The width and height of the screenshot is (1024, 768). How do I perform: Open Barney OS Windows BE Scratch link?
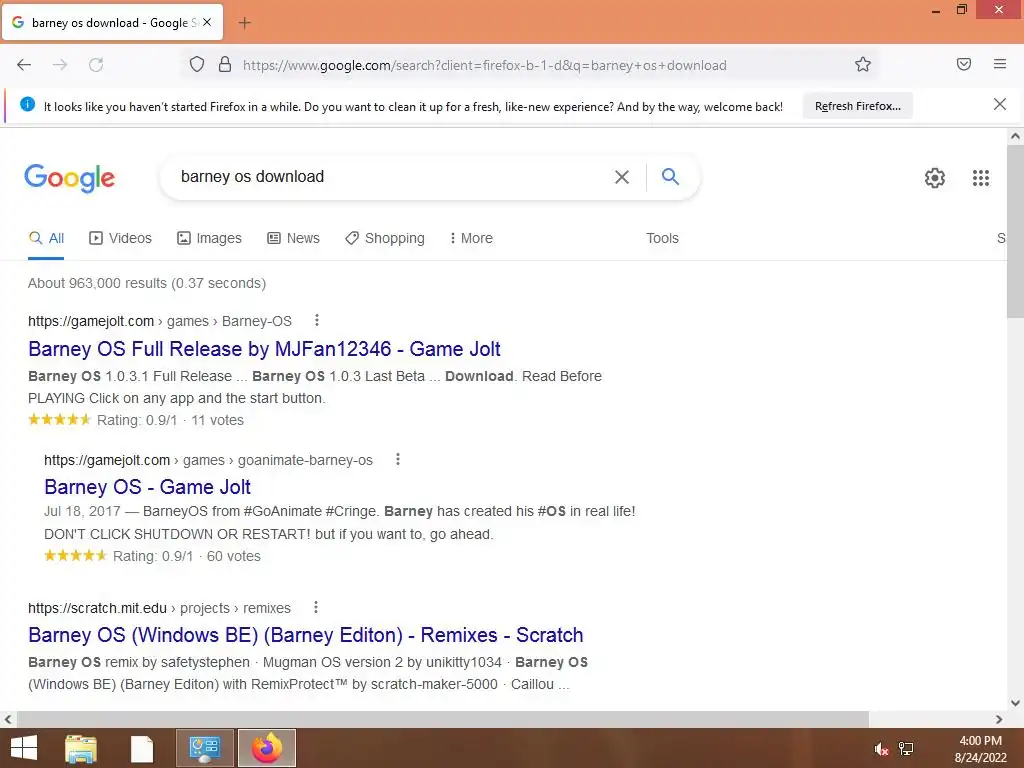(306, 635)
